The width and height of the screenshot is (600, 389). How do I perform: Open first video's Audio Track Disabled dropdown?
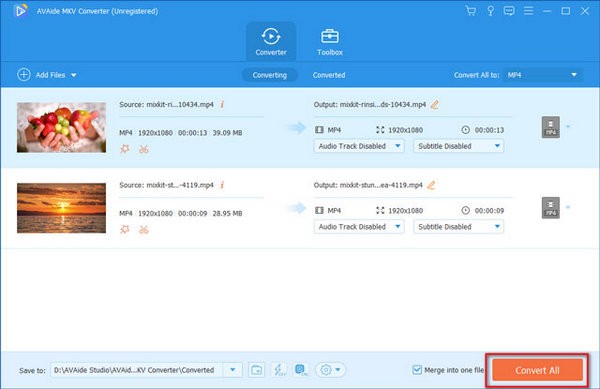pyautogui.click(x=359, y=146)
